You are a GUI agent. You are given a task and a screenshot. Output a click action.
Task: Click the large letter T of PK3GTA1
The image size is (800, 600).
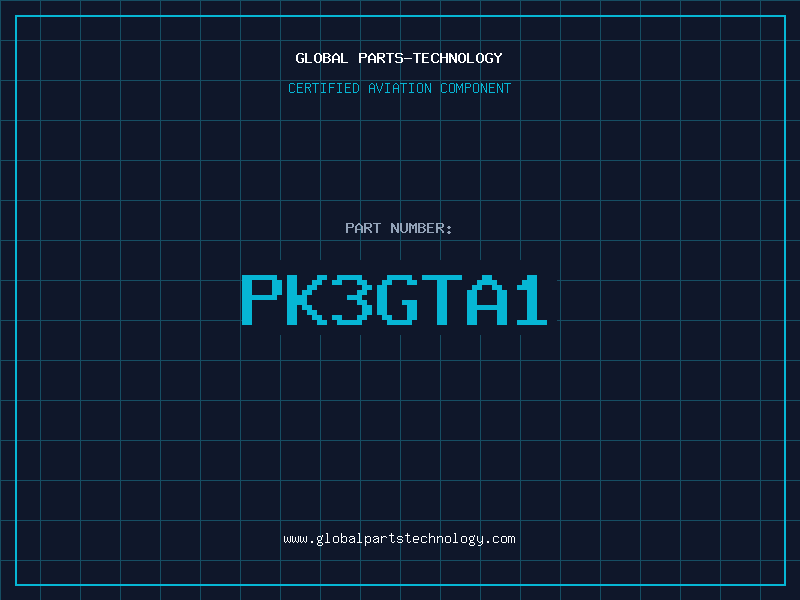(442, 299)
